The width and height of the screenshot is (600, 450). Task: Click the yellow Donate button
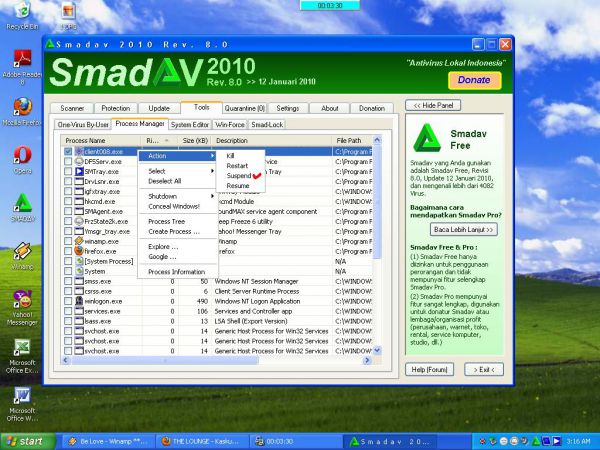click(474, 80)
